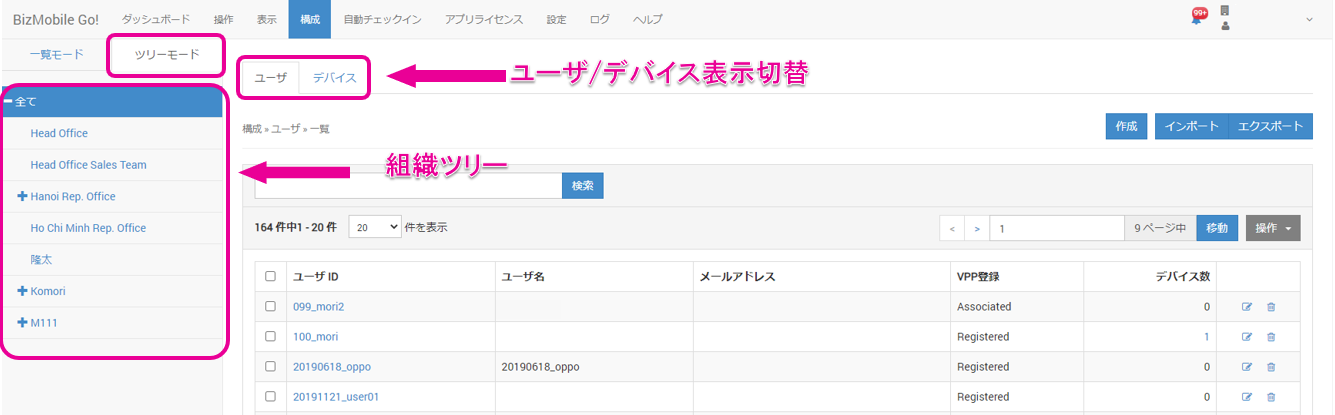Toggle the select-all checkbox in table header

point(270,276)
